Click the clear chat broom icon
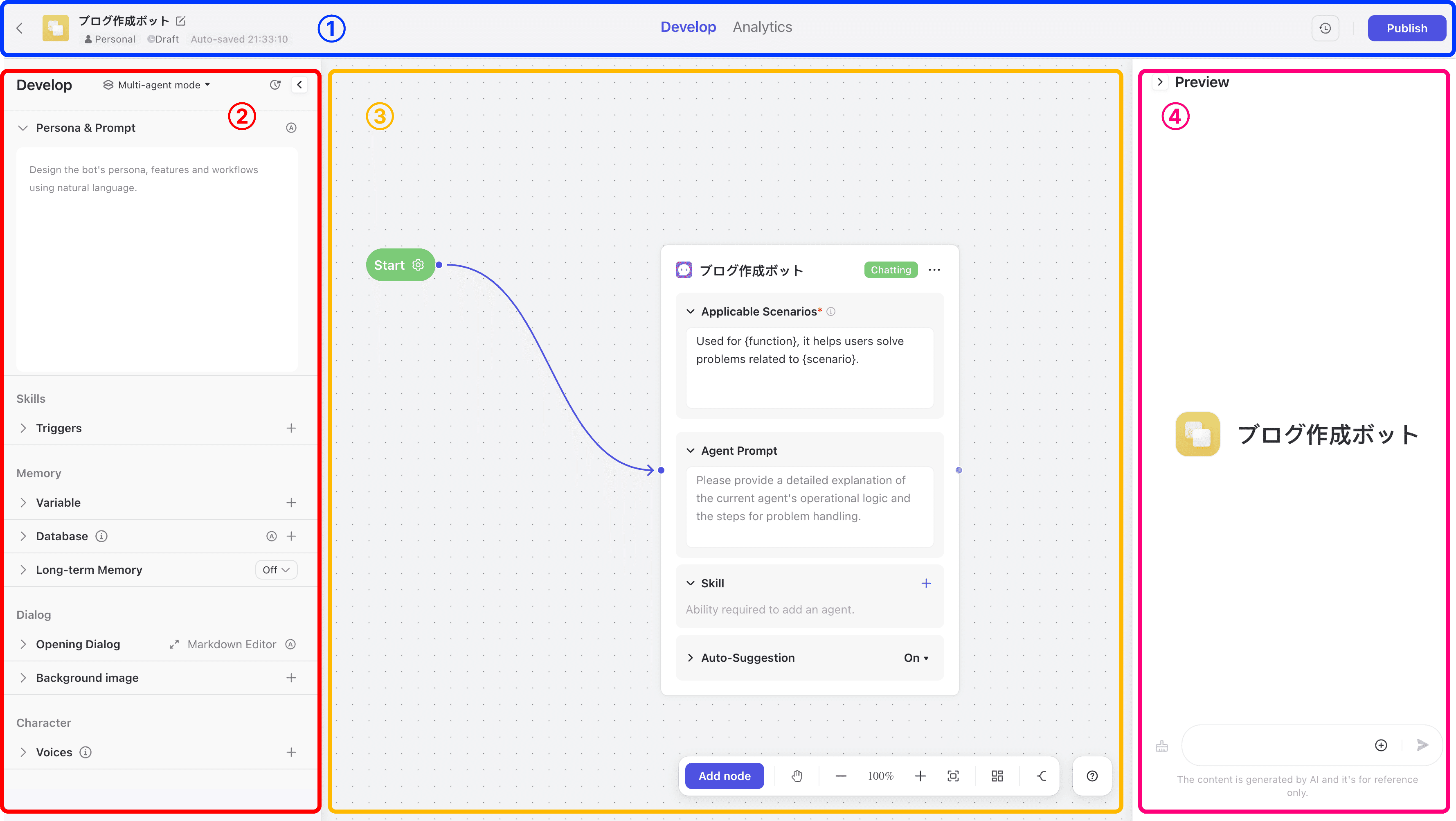Image resolution: width=1456 pixels, height=821 pixels. click(1162, 746)
